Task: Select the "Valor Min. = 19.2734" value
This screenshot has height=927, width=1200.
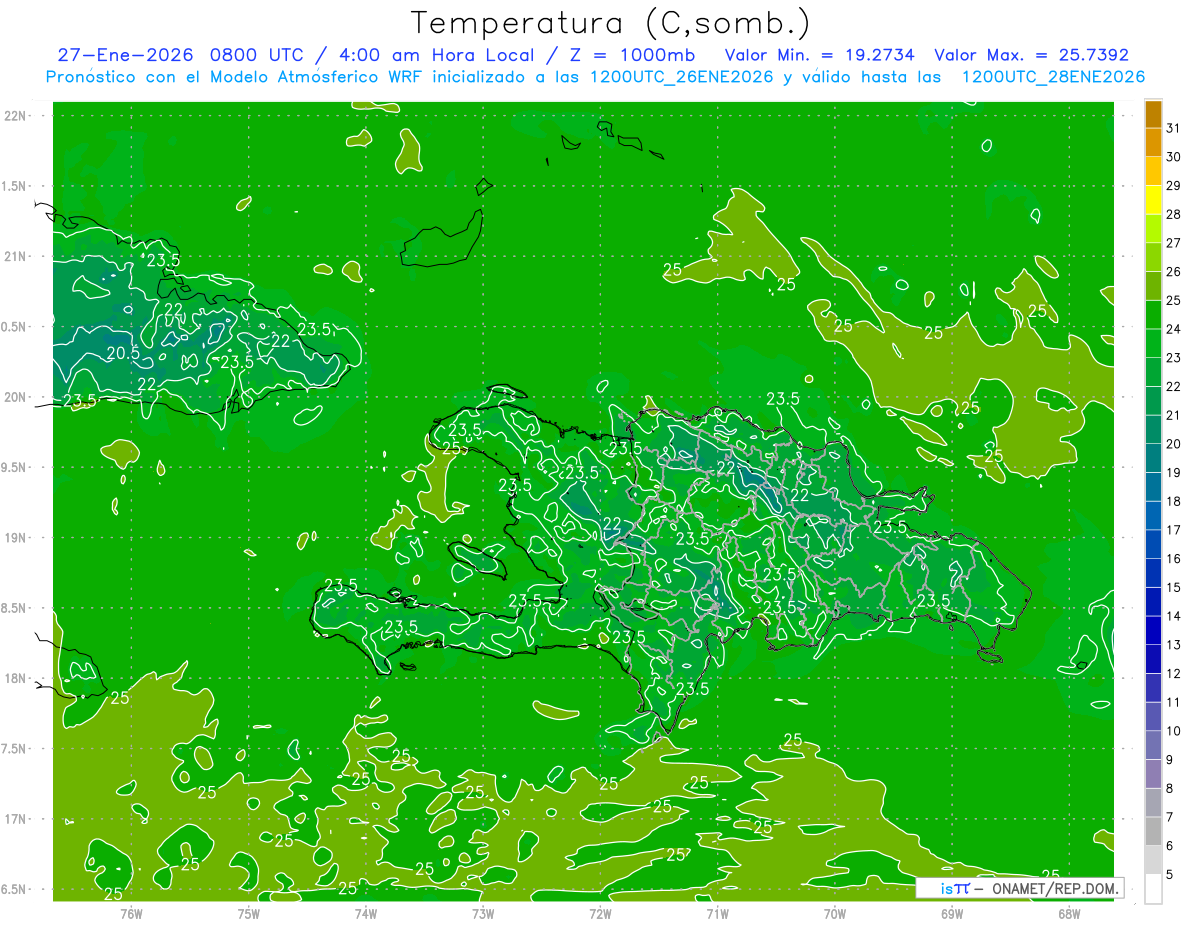Action: pyautogui.click(x=820, y=55)
